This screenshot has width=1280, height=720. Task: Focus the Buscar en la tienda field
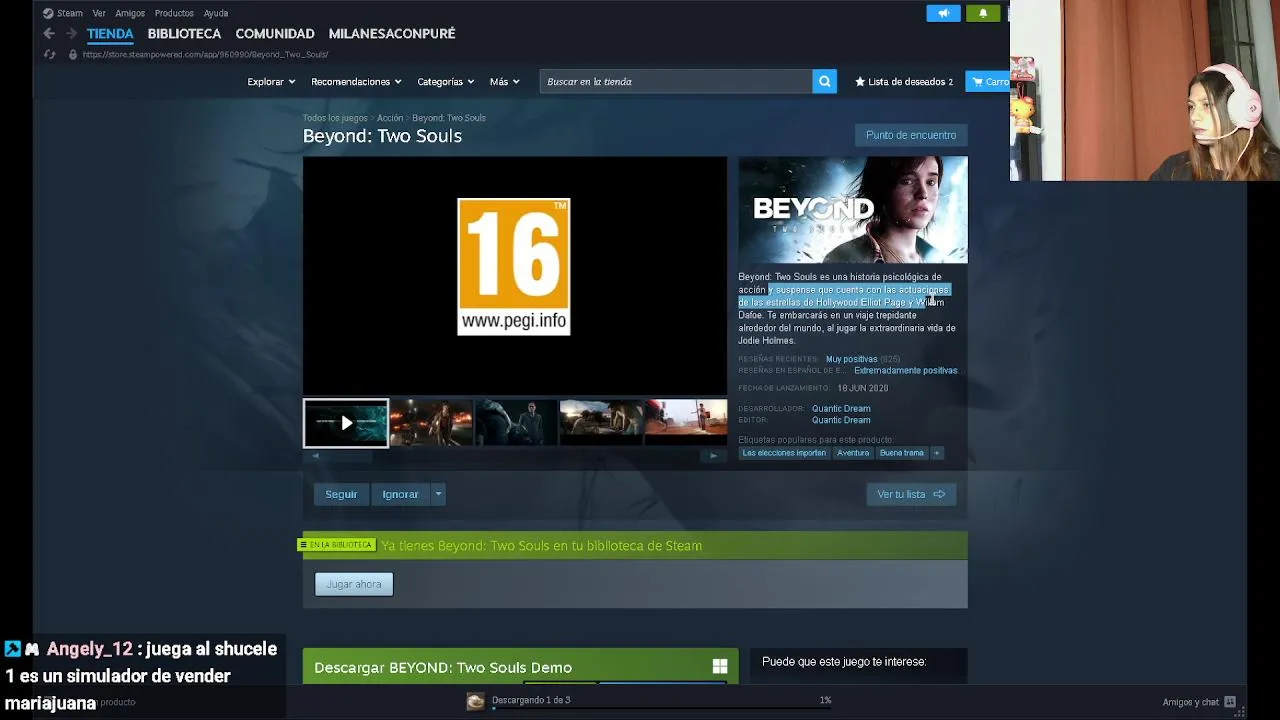[x=676, y=82]
